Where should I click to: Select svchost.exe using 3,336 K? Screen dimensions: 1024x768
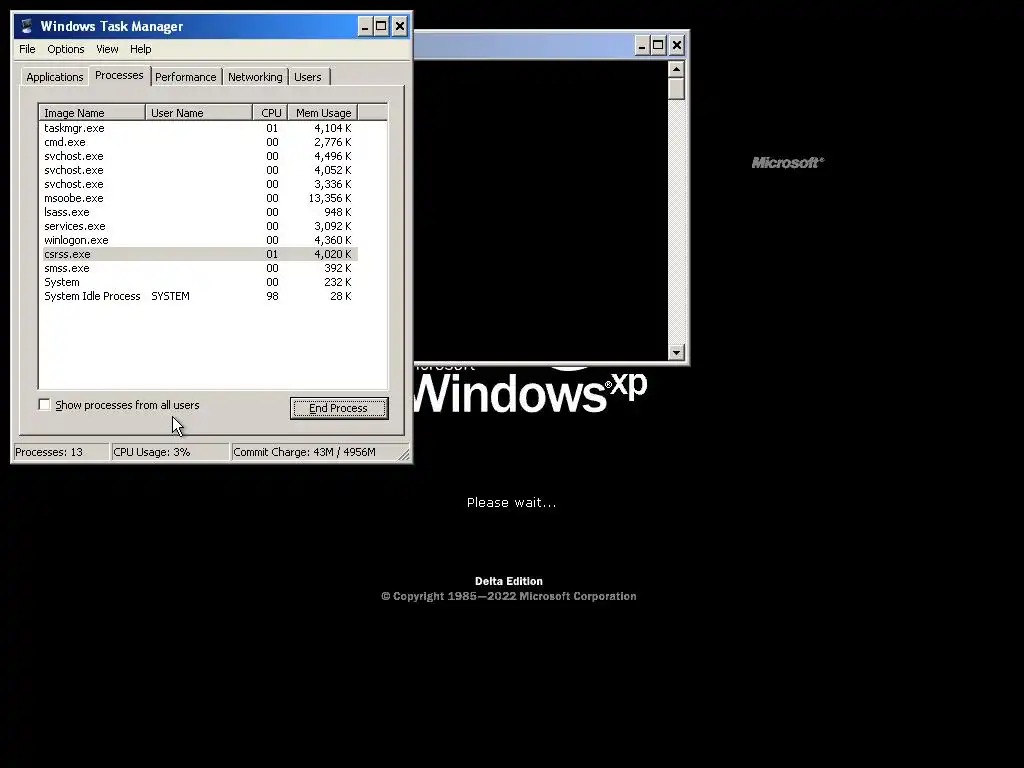pos(200,184)
